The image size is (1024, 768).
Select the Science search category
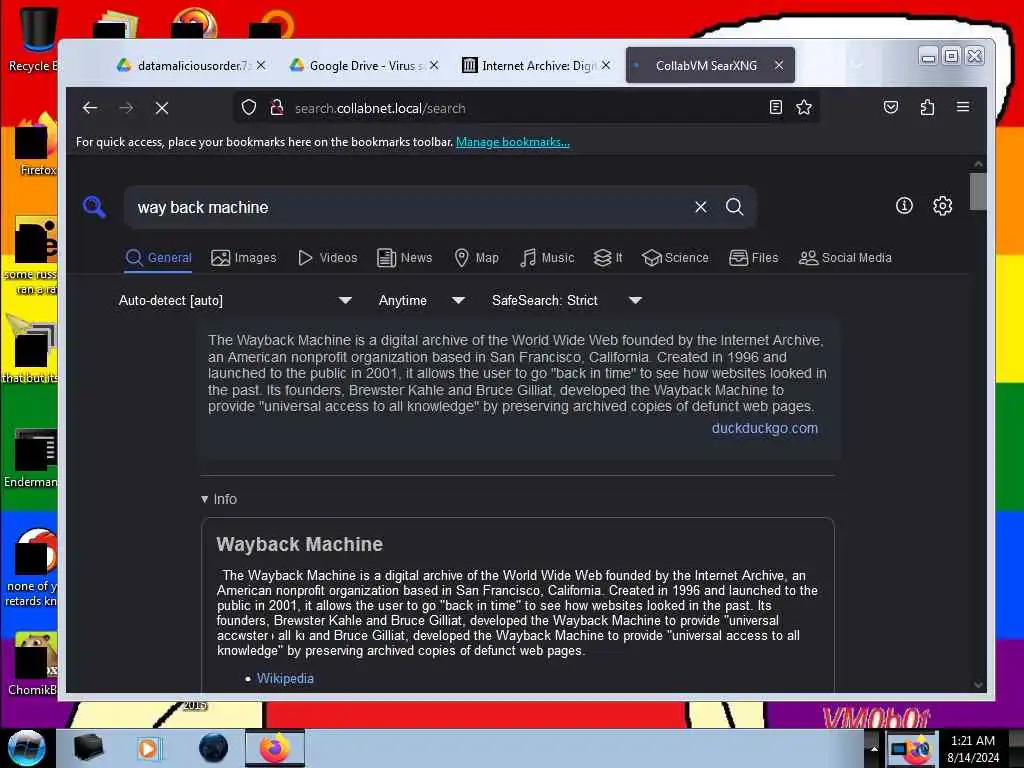(x=675, y=258)
